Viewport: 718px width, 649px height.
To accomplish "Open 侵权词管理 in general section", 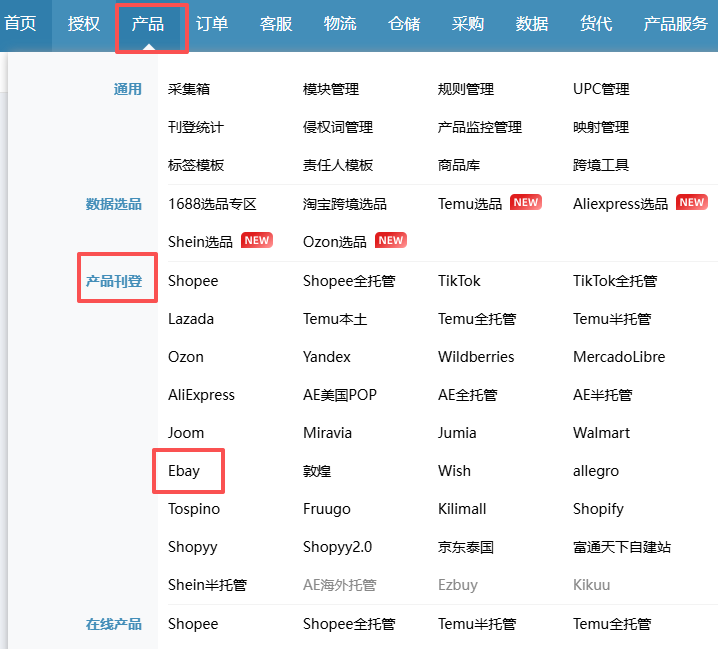I will [x=338, y=127].
